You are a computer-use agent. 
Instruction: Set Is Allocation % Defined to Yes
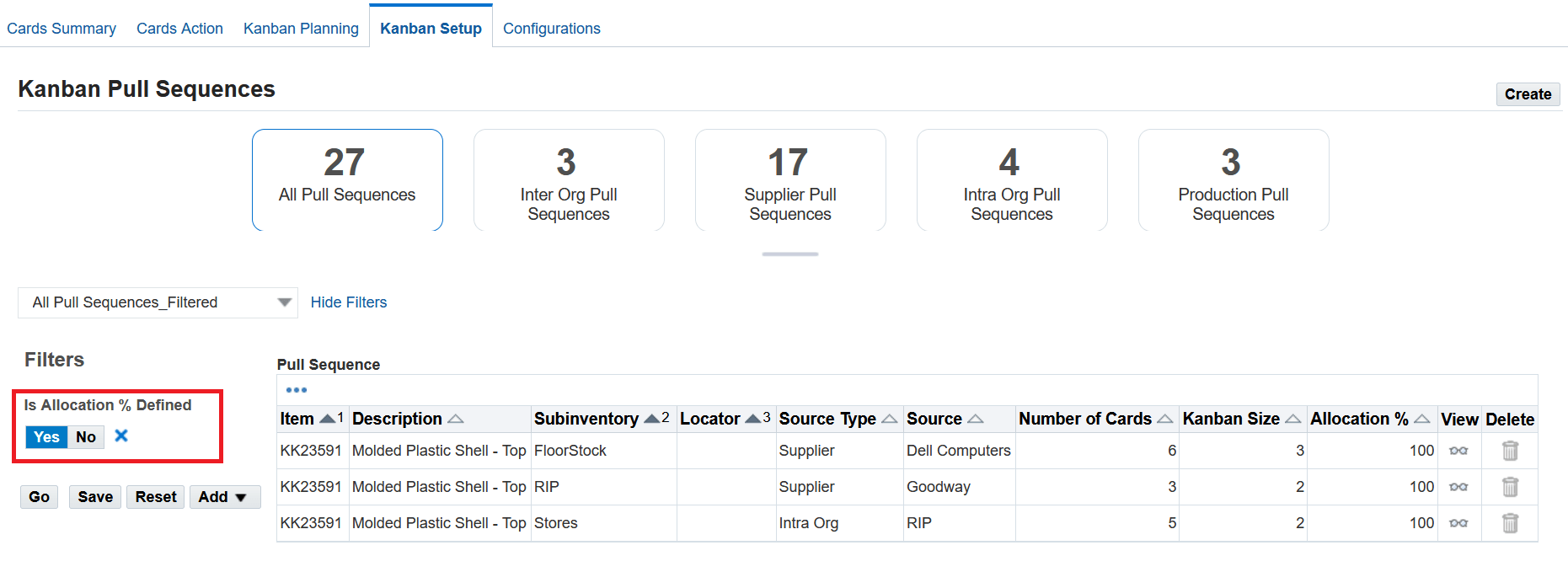click(x=46, y=436)
